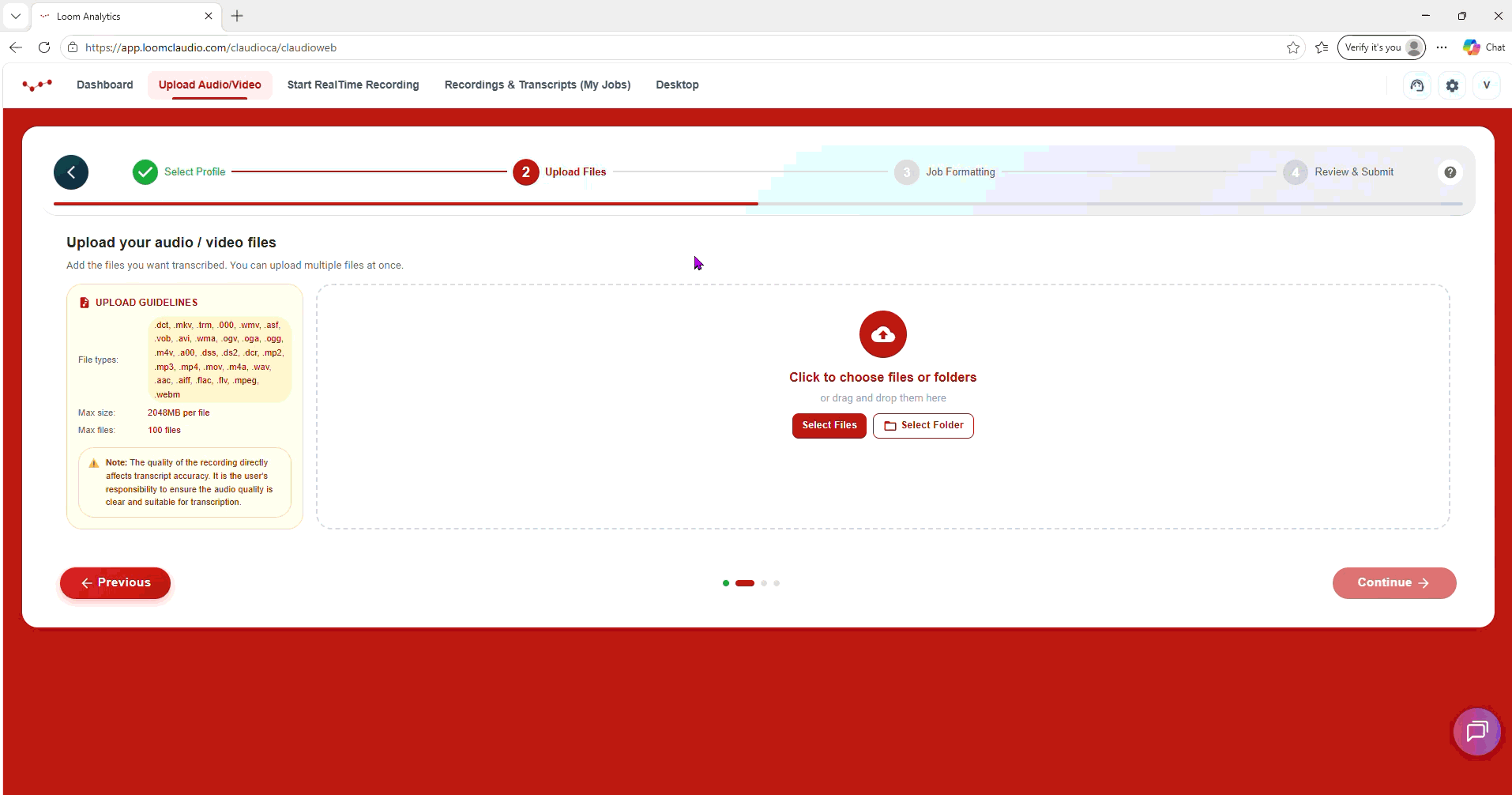Click the '2048MB per file' value
Image resolution: width=1512 pixels, height=795 pixels.
179,413
